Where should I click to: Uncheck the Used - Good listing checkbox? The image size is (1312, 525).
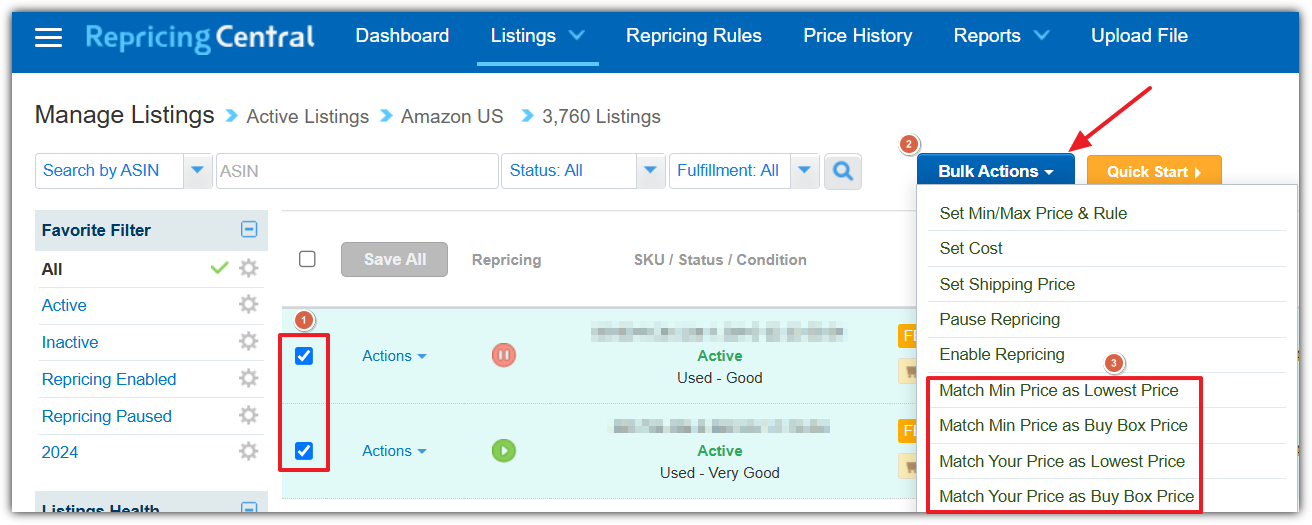[304, 355]
